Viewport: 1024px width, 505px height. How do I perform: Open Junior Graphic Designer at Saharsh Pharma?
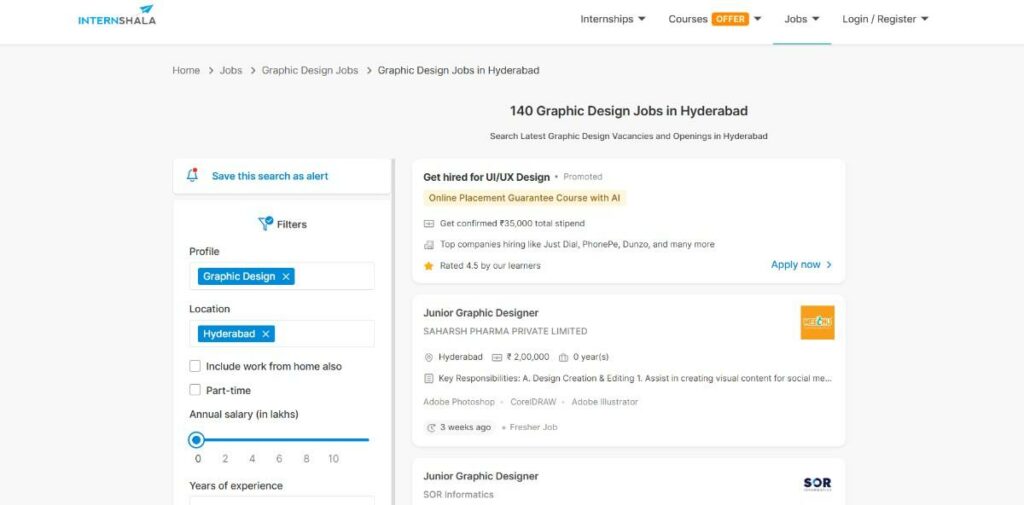click(x=481, y=313)
